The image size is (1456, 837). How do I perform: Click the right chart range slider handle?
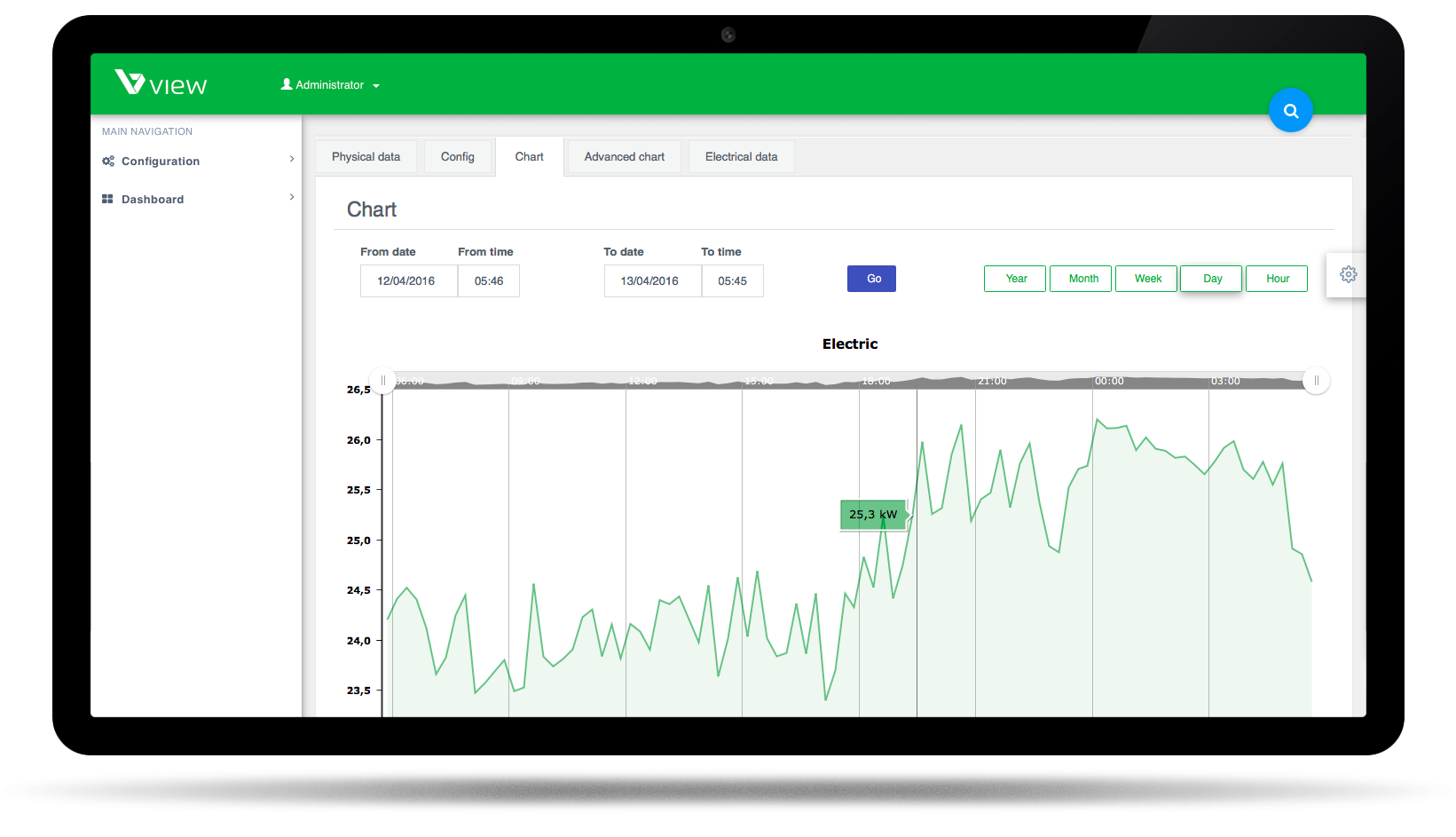point(1316,381)
